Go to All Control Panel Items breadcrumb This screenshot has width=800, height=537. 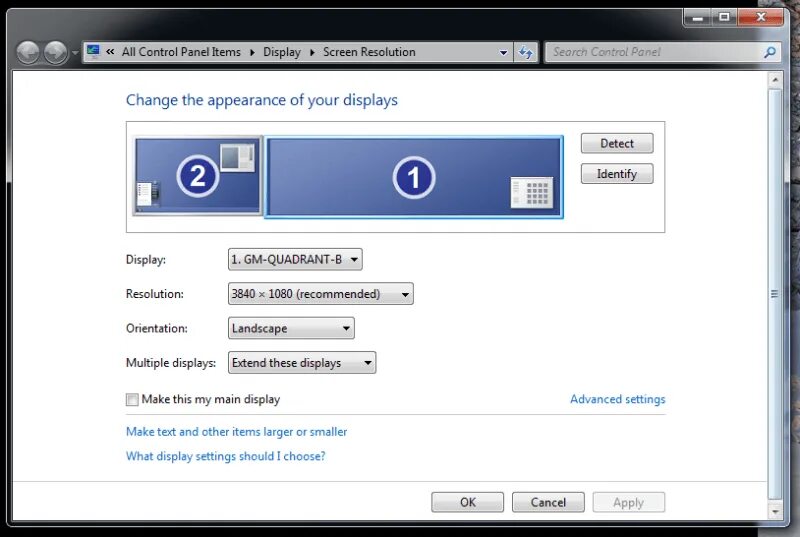tap(181, 52)
